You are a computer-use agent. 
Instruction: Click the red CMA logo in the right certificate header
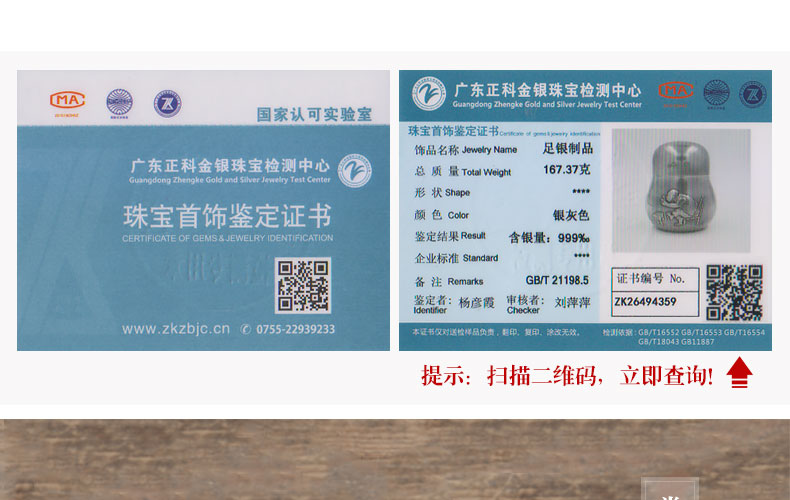tap(676, 91)
